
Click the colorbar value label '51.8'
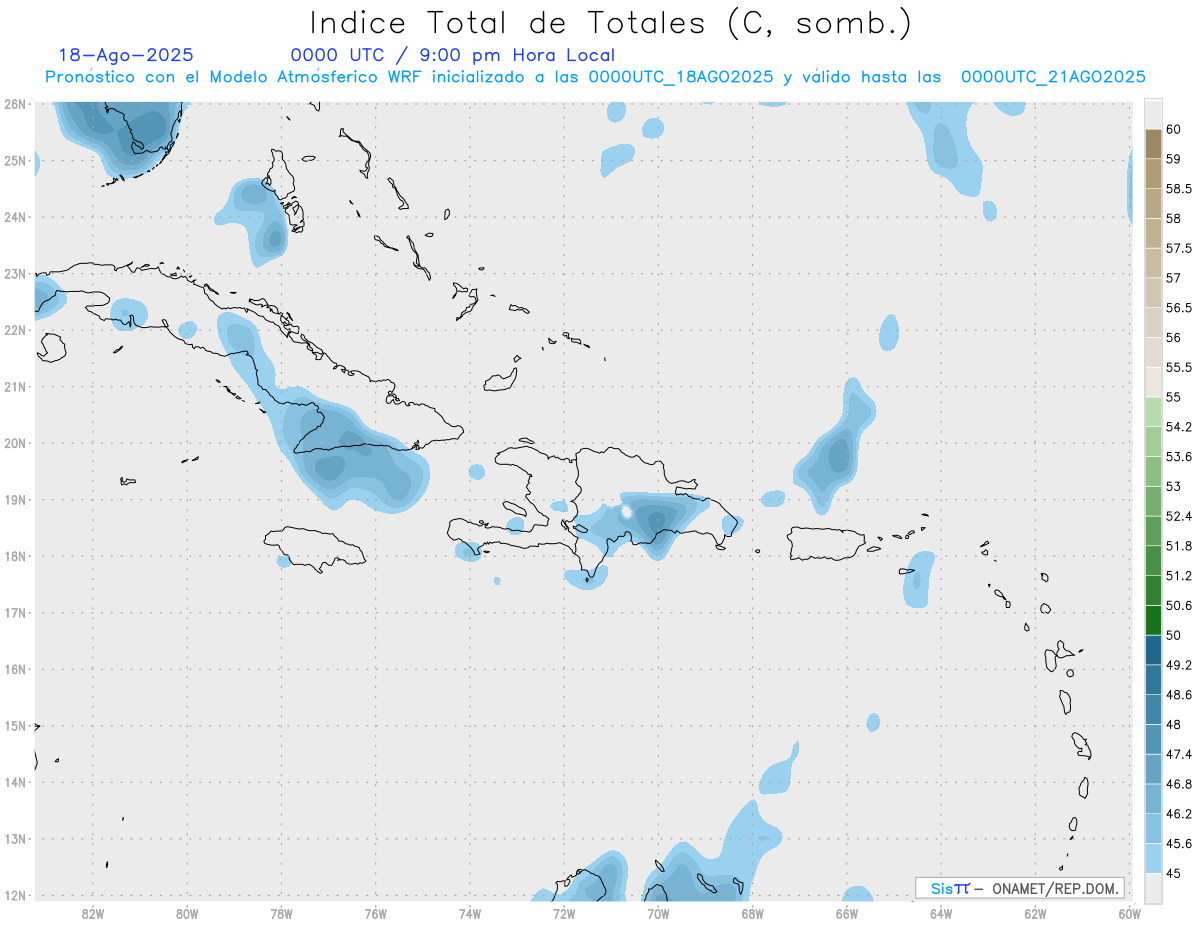click(1180, 546)
